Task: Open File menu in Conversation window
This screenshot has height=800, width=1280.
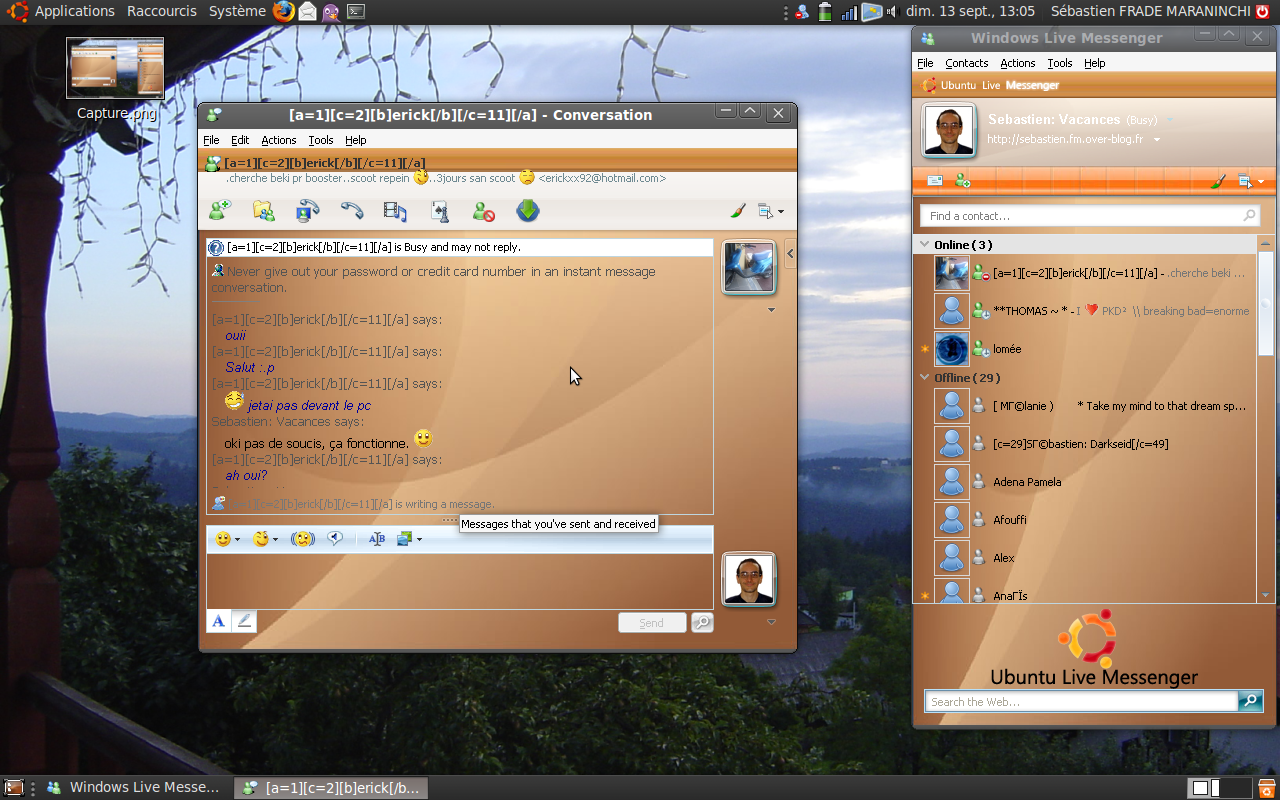Action: pos(211,140)
